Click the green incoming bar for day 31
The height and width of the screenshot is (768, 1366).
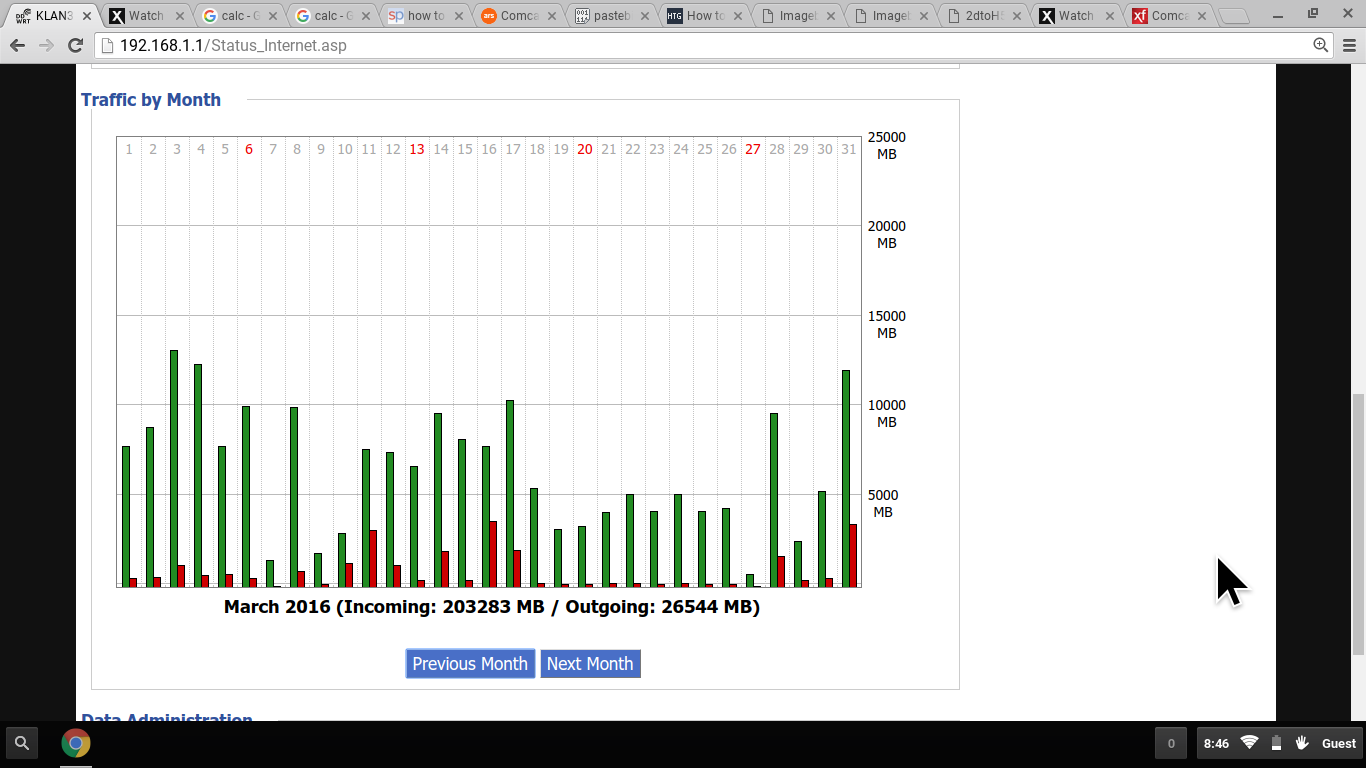pos(846,478)
